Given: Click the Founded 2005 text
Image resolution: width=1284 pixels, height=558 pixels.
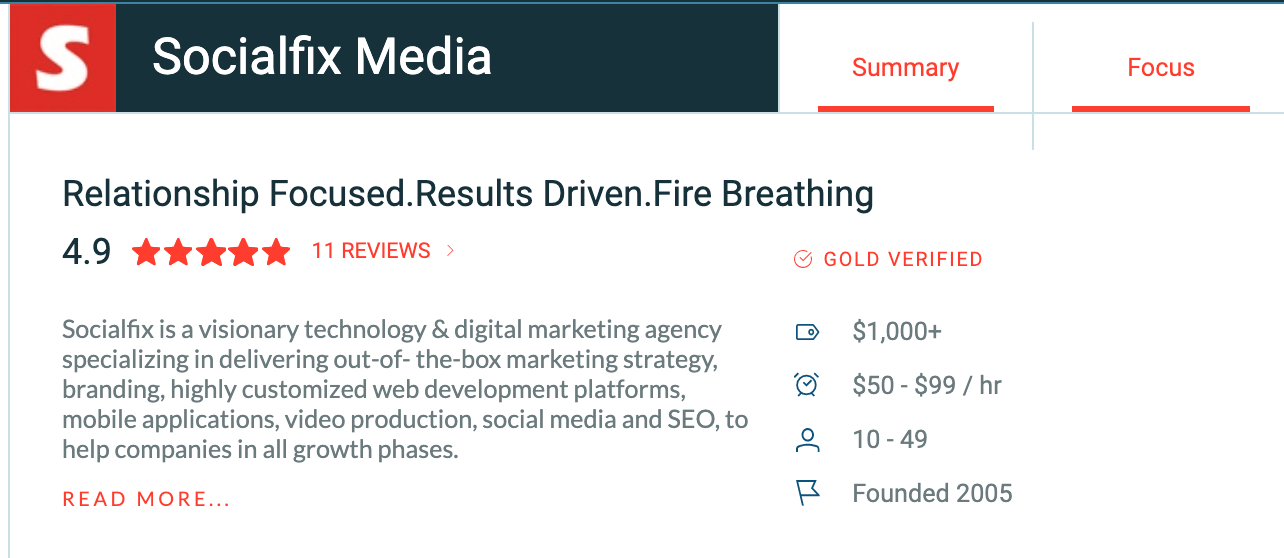Looking at the screenshot, I should (x=932, y=493).
